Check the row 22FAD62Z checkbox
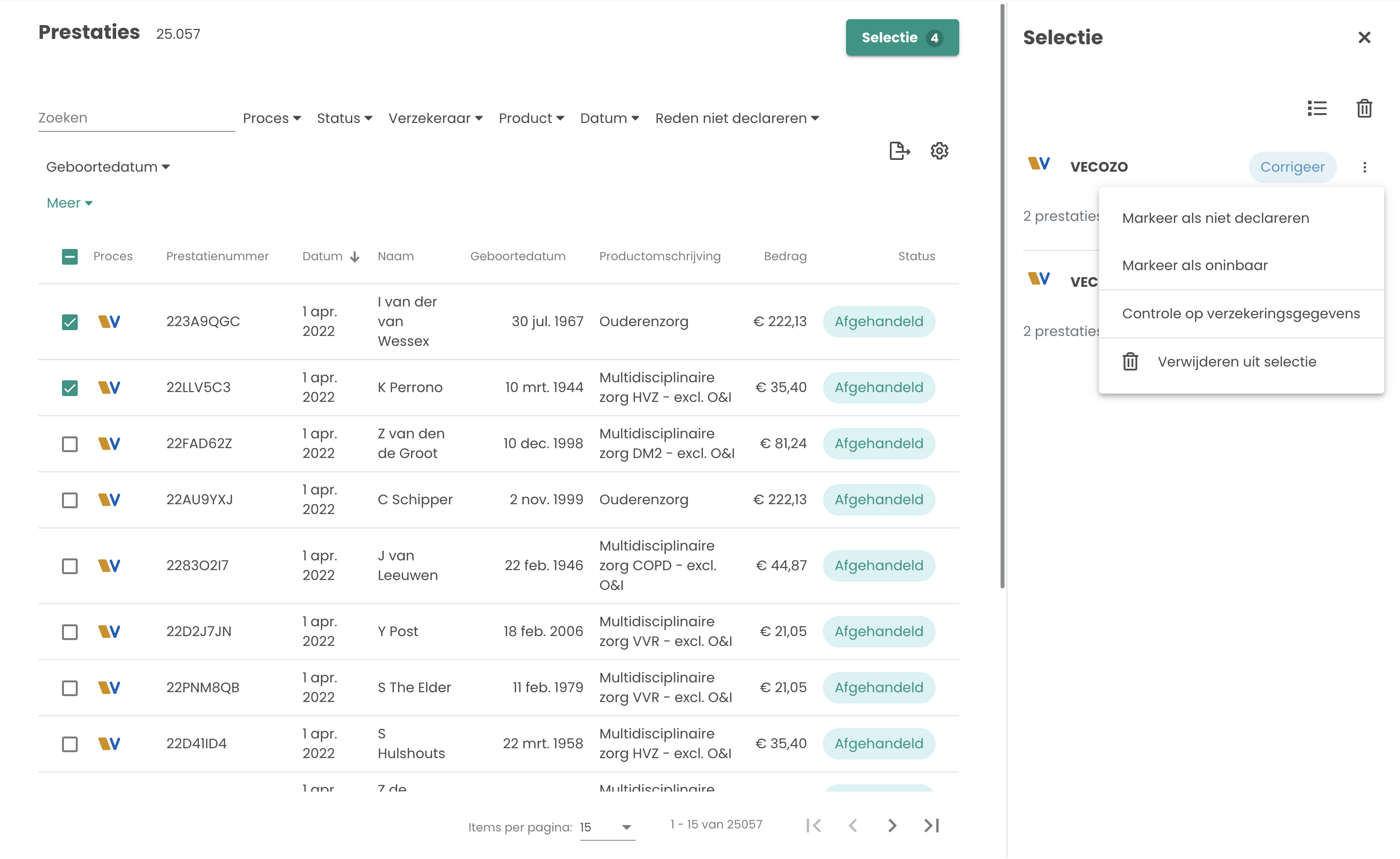Image resolution: width=1400 pixels, height=859 pixels. 70,444
